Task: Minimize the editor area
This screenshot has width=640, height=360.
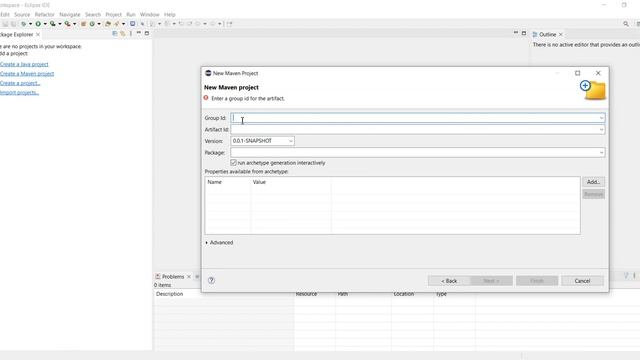Action: (x=516, y=33)
